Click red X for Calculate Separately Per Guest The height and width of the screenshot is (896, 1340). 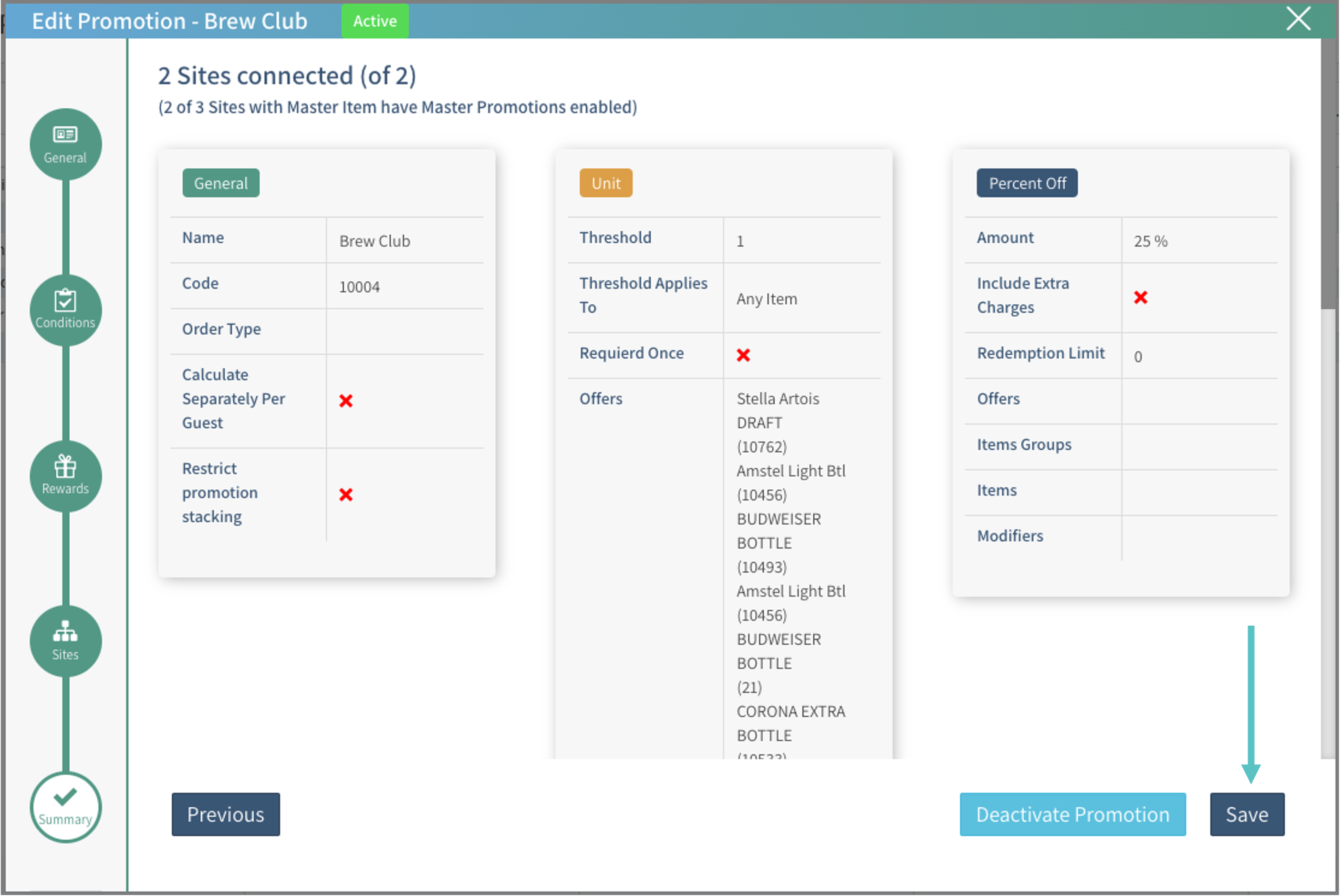tap(346, 401)
